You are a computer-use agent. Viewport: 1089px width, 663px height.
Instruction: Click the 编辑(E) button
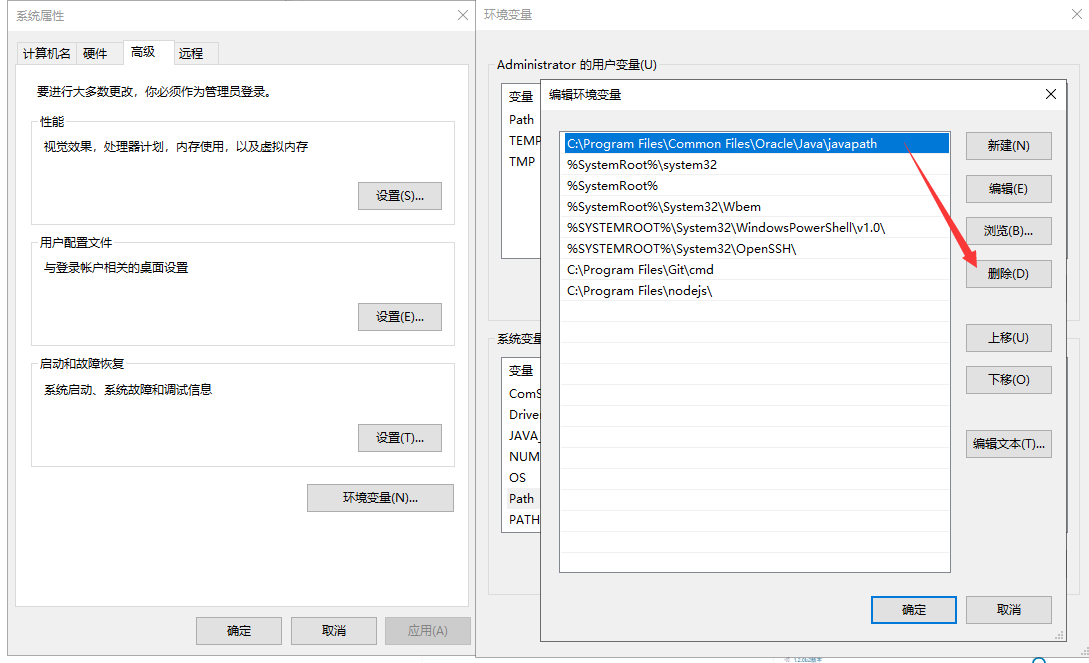click(1008, 188)
